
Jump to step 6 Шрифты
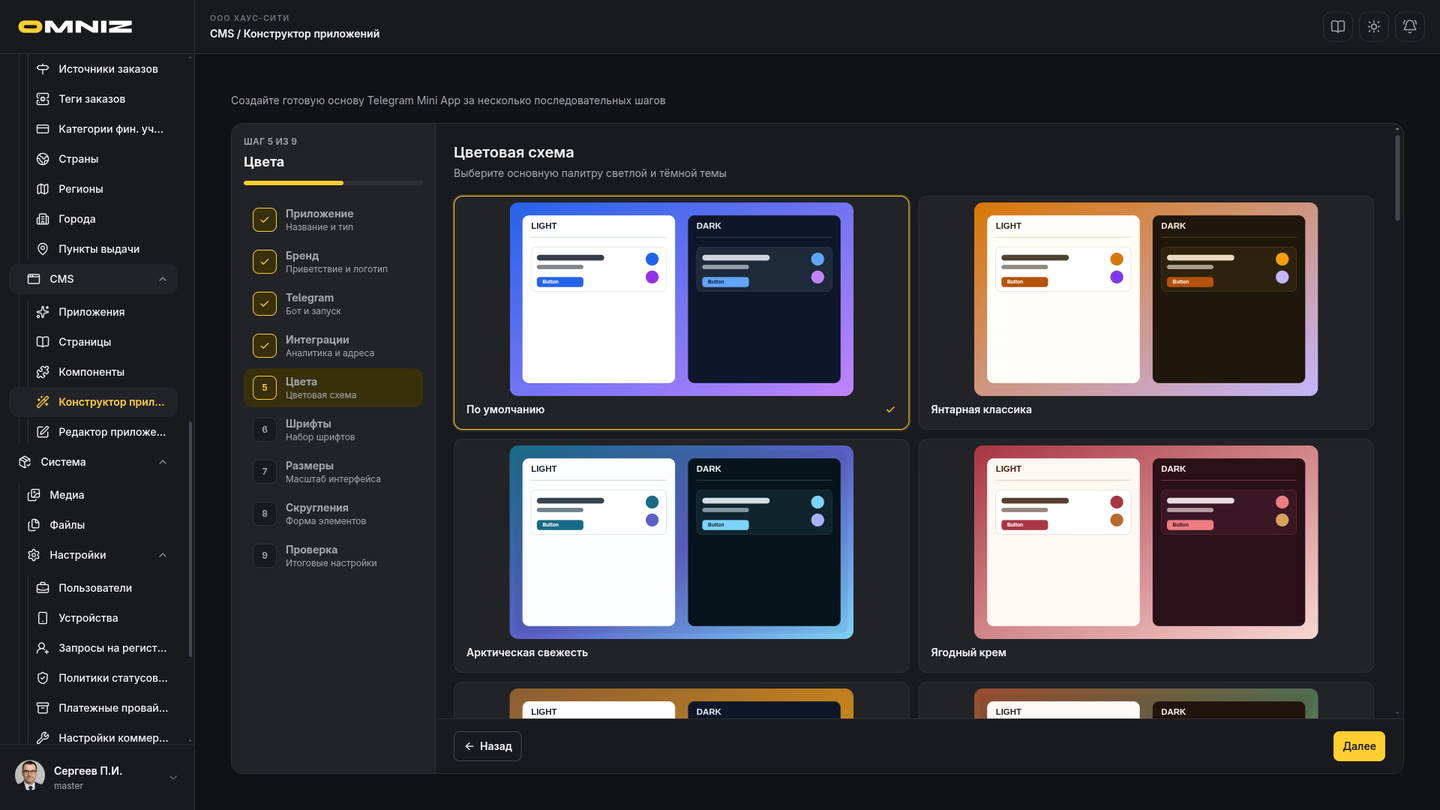pos(333,430)
